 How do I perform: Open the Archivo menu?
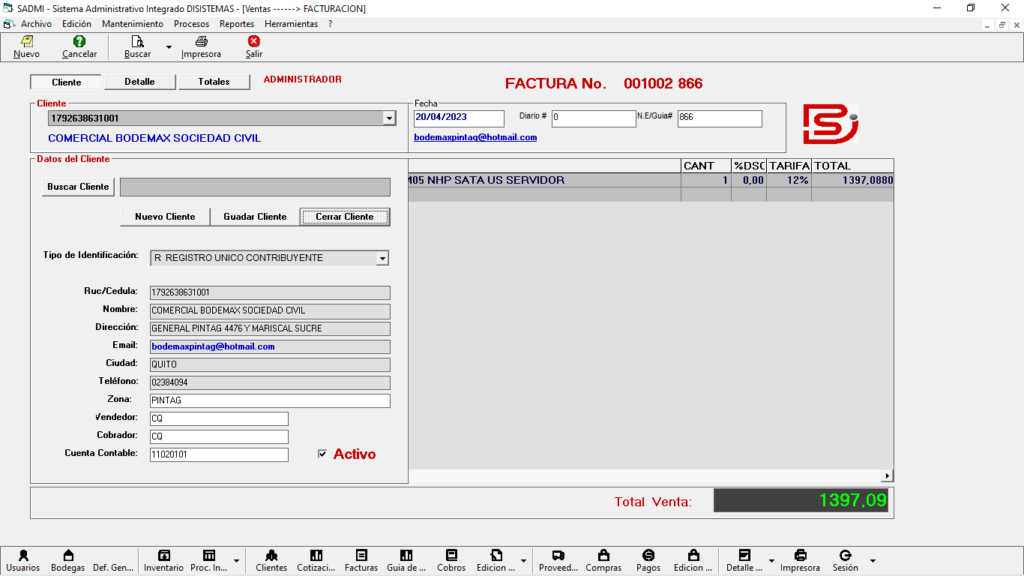[36, 24]
